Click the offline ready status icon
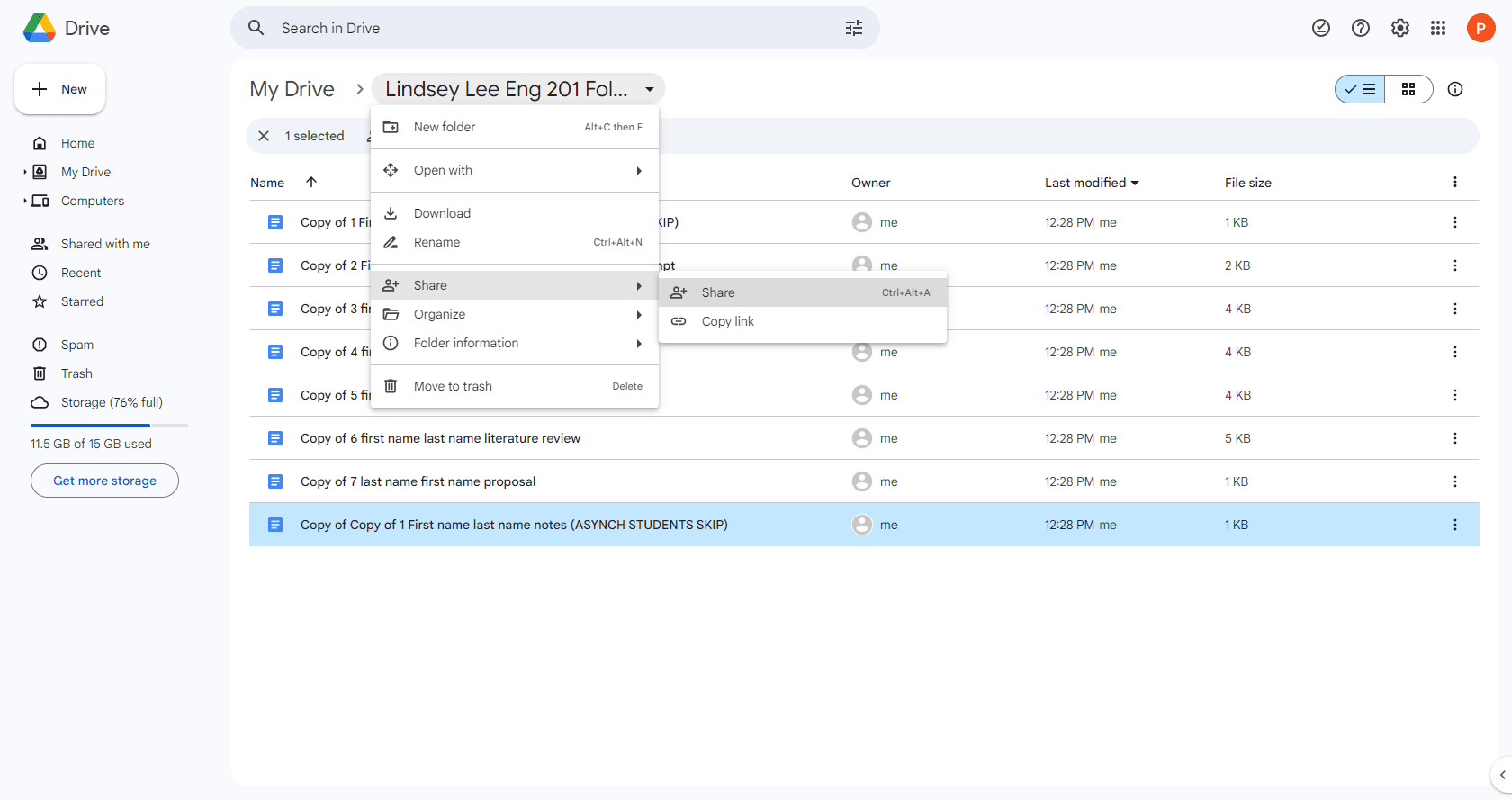Image resolution: width=1512 pixels, height=800 pixels. [1321, 28]
